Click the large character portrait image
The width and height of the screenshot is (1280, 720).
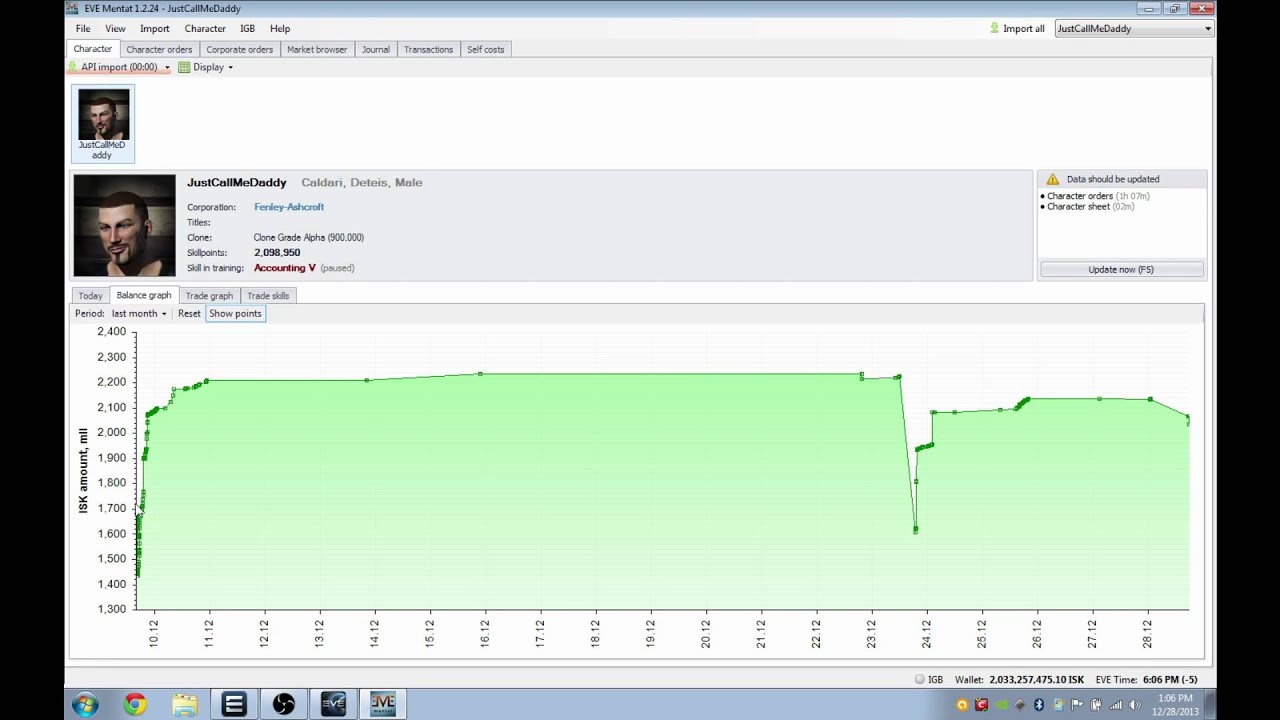124,226
